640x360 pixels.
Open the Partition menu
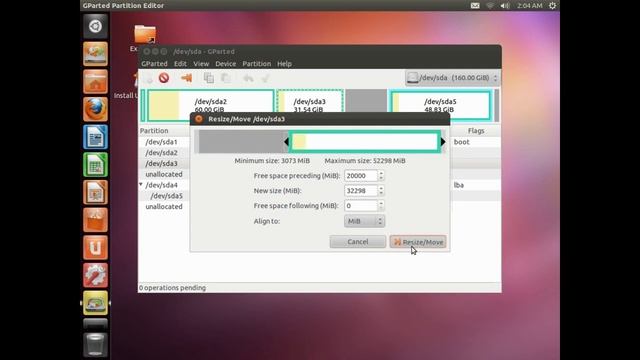click(x=257, y=64)
